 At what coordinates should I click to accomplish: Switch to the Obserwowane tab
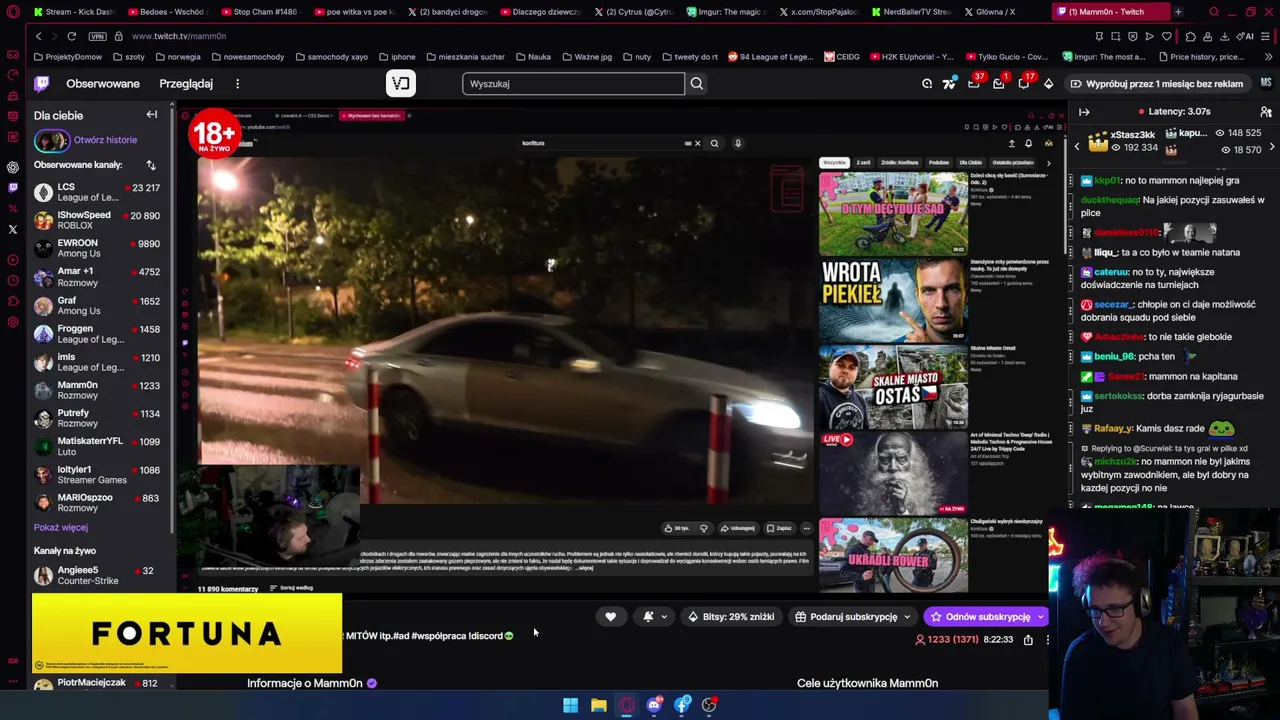pos(103,84)
